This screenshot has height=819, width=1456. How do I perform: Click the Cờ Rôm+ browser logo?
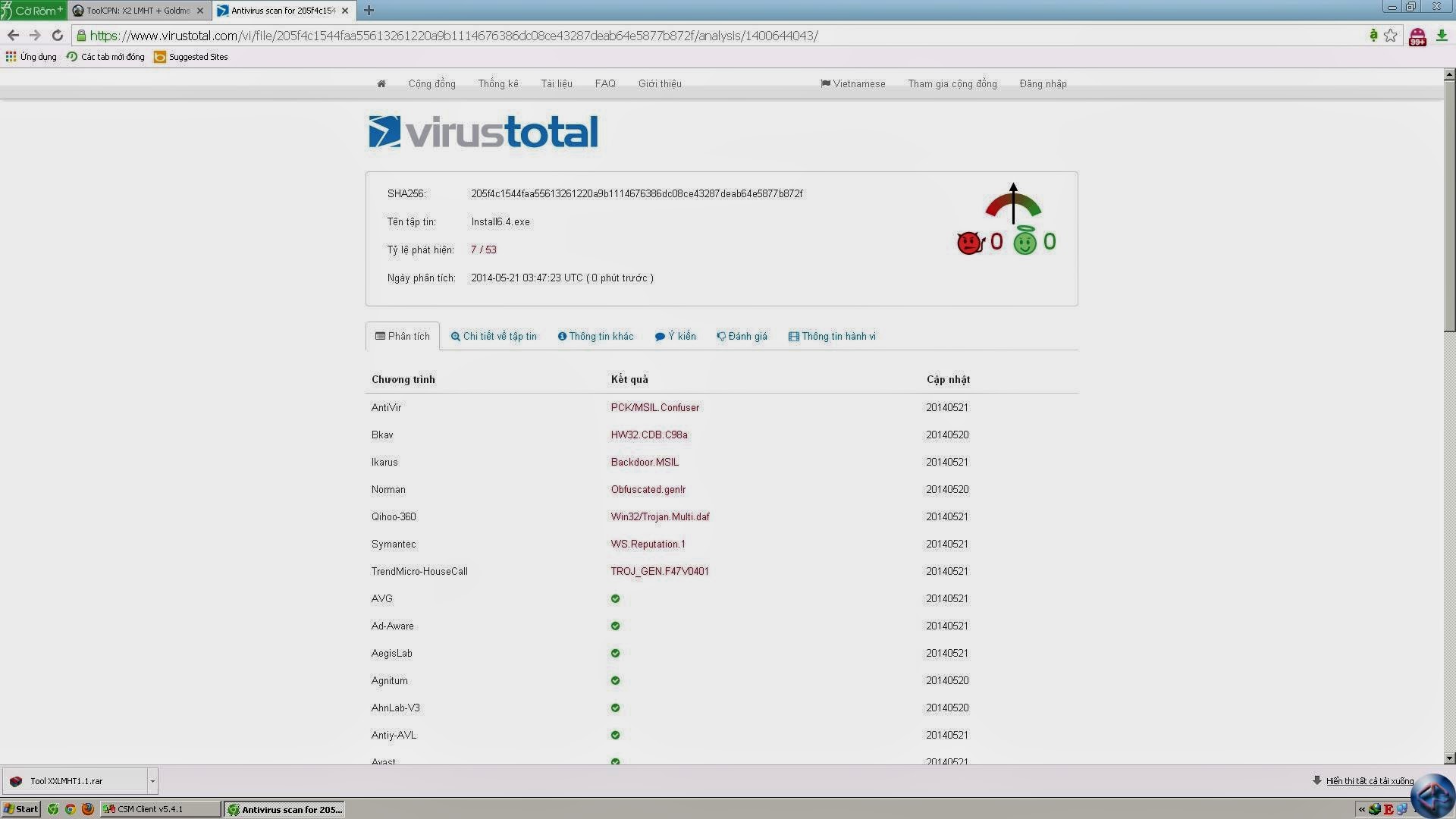(33, 11)
